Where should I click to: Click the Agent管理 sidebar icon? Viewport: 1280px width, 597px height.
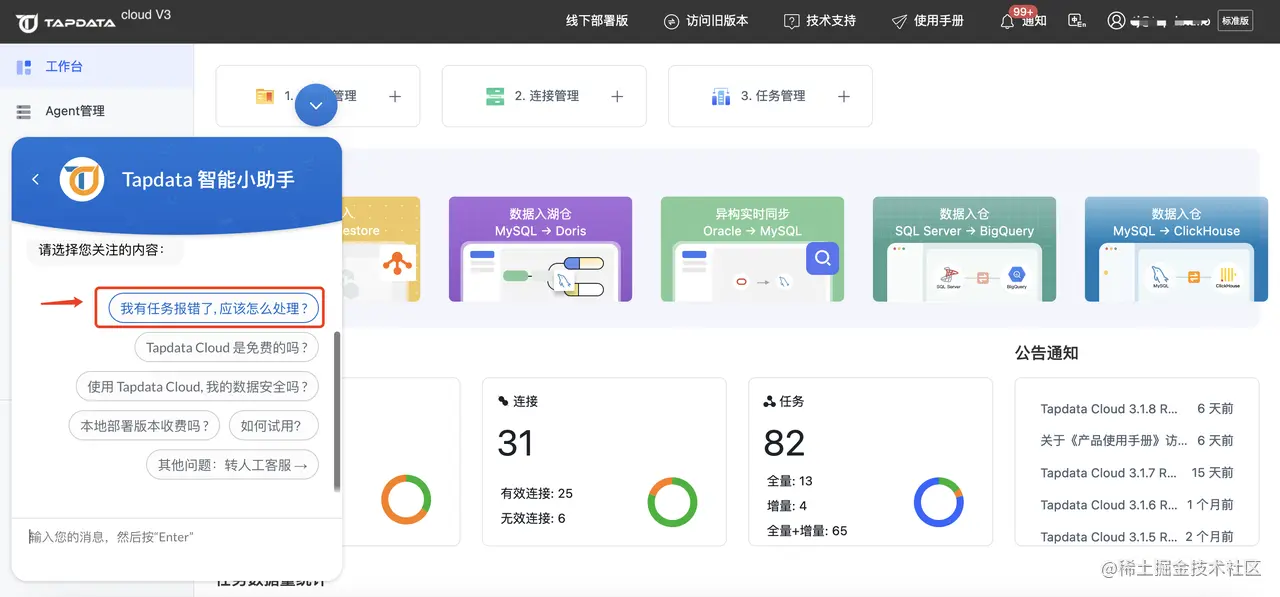point(24,111)
